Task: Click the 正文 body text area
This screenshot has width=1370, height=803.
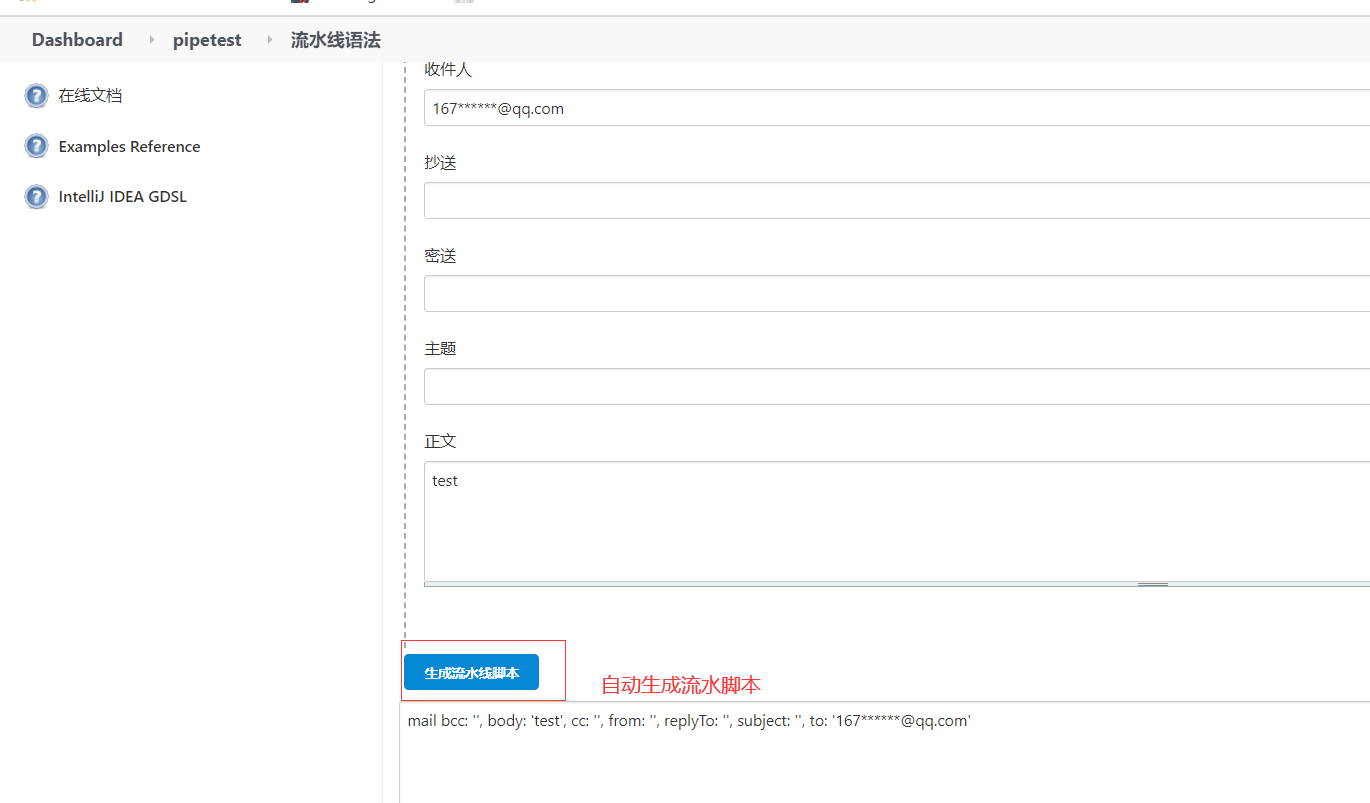Action: (897, 520)
